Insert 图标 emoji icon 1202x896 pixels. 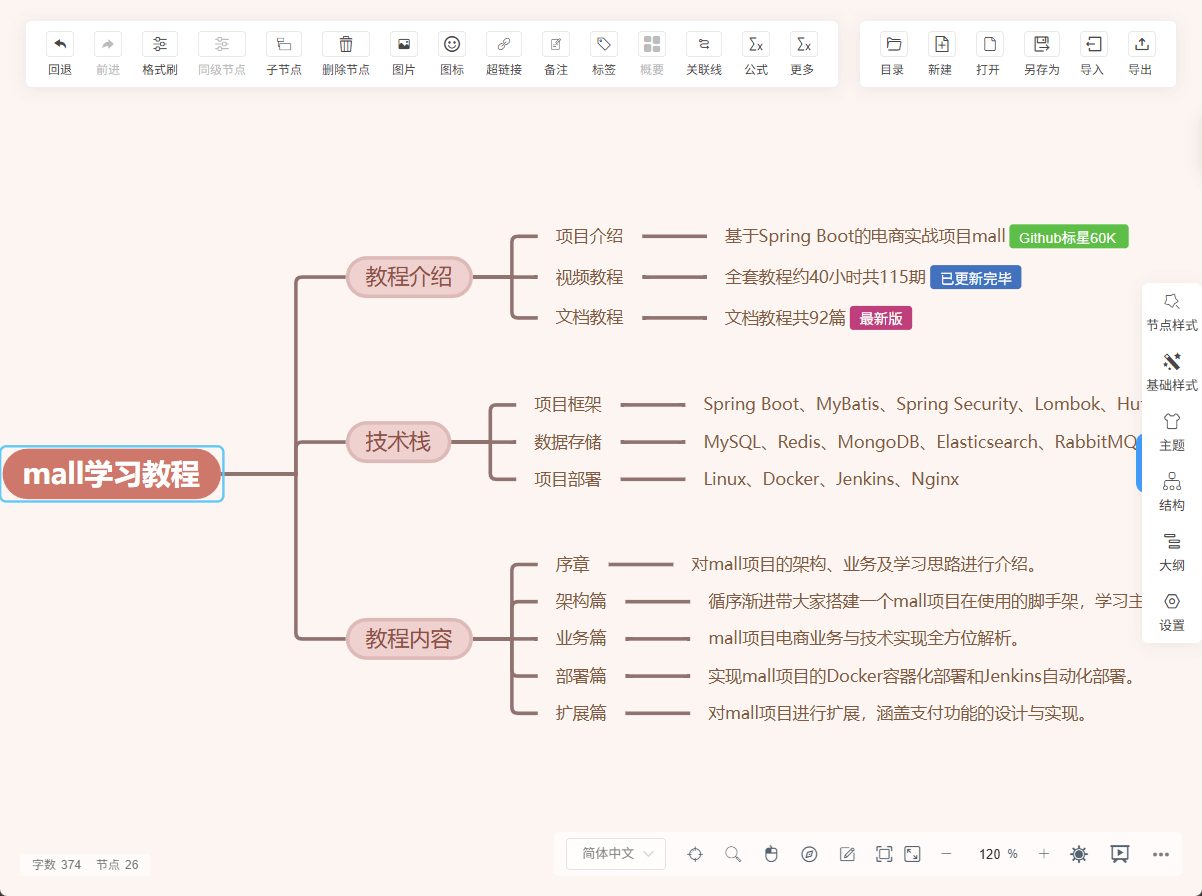(452, 45)
